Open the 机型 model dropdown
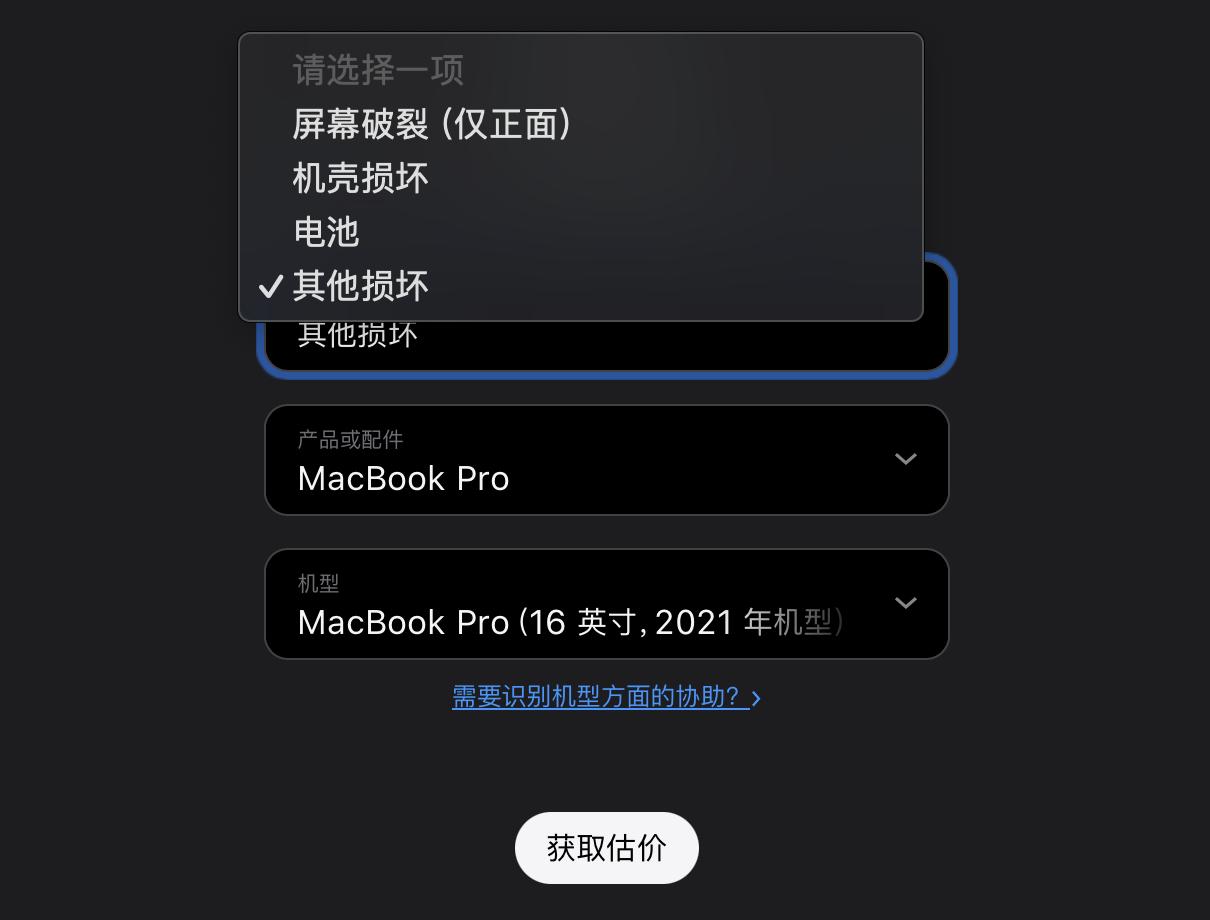 [606, 604]
